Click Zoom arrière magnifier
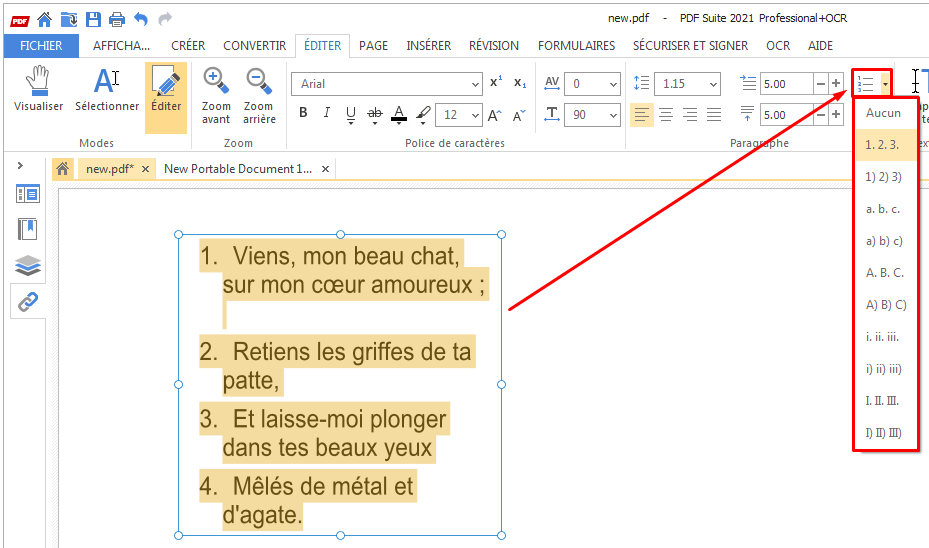Image resolution: width=929 pixels, height=548 pixels. 259,96
